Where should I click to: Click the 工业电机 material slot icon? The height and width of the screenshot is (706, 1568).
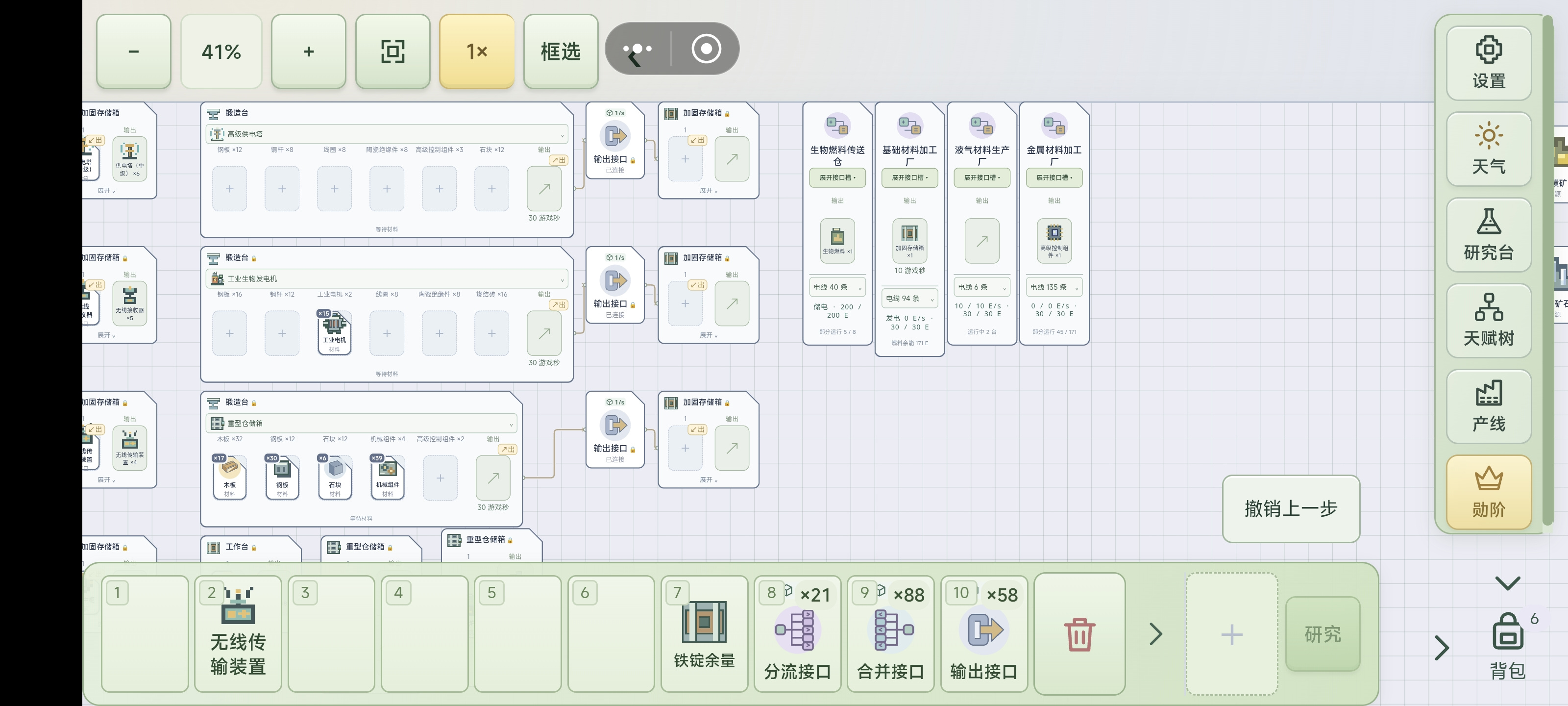click(x=334, y=332)
